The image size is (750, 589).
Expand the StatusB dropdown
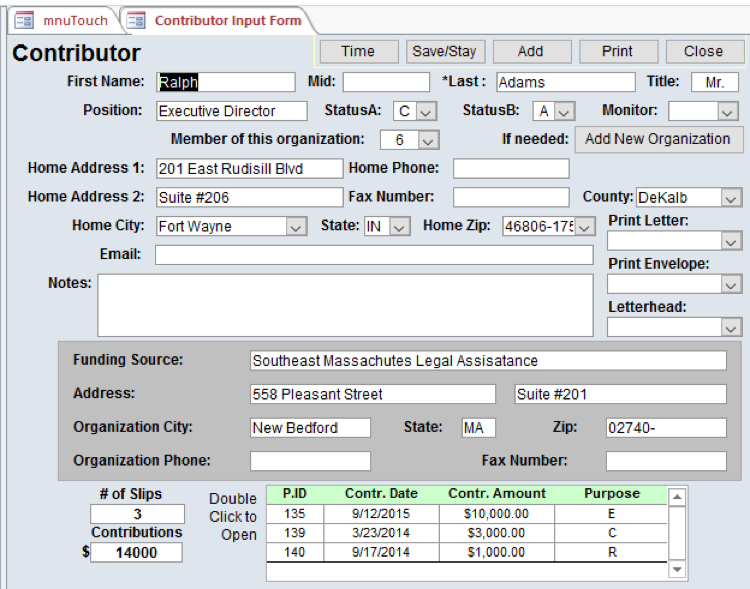pos(565,111)
